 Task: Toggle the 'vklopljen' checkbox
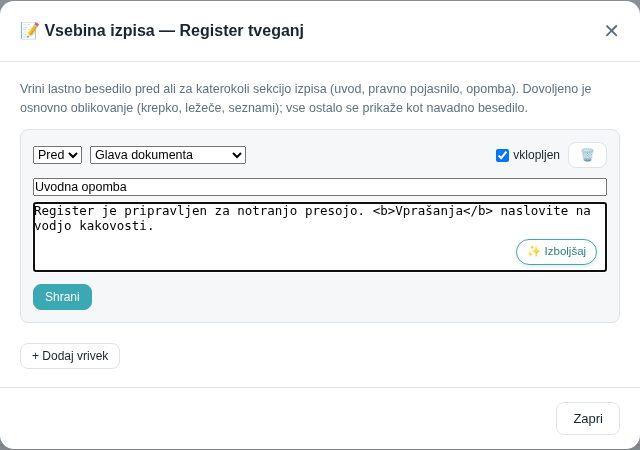click(x=502, y=155)
